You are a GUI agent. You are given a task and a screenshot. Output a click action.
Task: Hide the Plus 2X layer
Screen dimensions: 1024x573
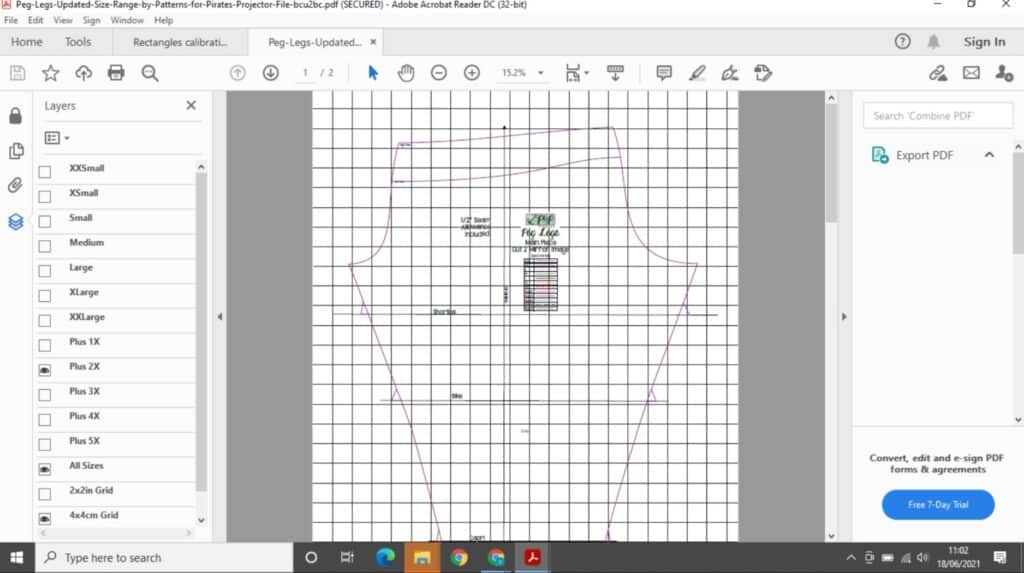click(x=45, y=369)
